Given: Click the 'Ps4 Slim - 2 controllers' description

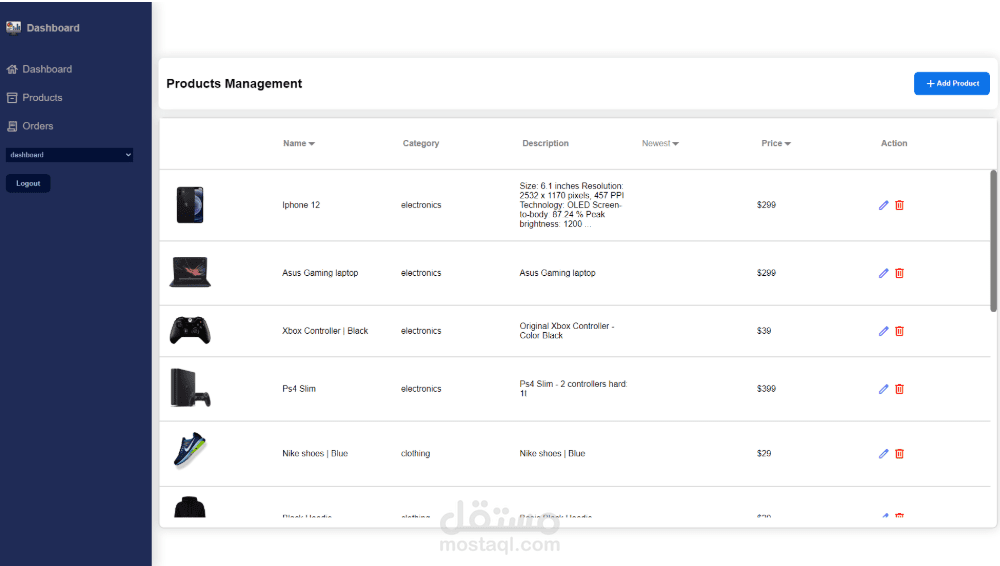Looking at the screenshot, I should pyautogui.click(x=573, y=389).
